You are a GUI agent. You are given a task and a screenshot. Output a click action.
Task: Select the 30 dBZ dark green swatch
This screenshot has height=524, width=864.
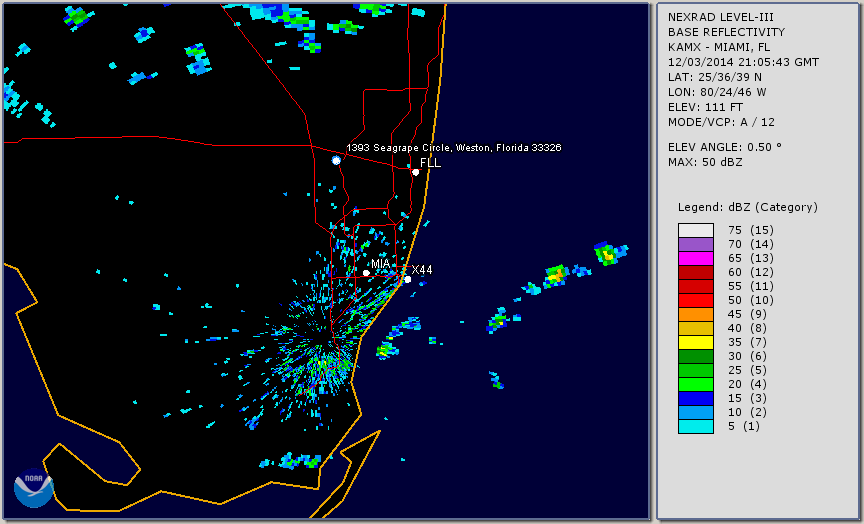click(696, 356)
